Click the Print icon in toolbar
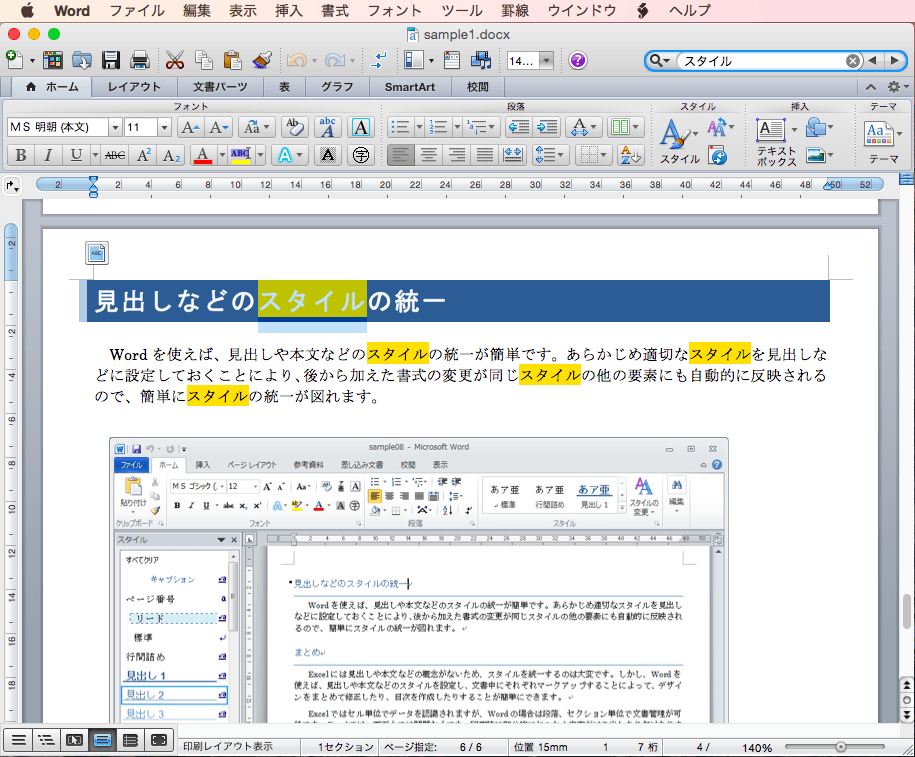The height and width of the screenshot is (757, 915). point(140,60)
